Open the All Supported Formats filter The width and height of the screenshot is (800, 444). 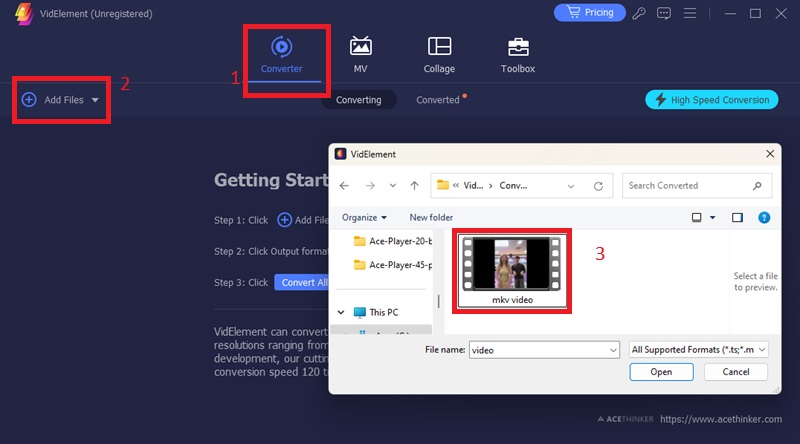[698, 350]
